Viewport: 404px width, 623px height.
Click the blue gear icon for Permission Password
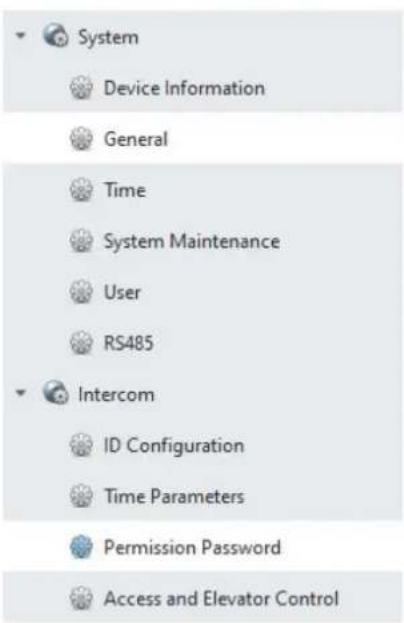click(x=81, y=547)
